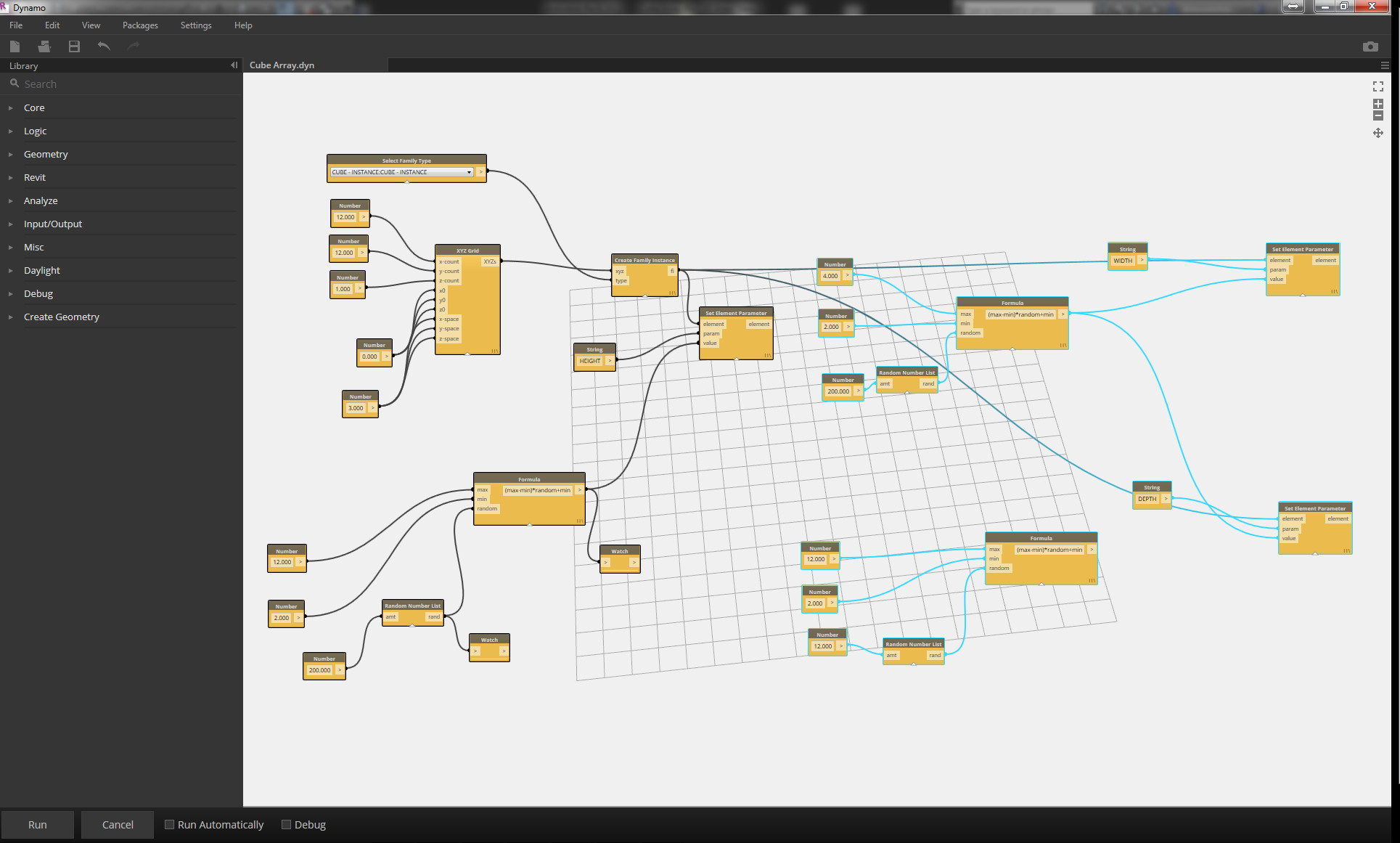1400x843 pixels.
Task: Collapse the Library panel arrow
Action: click(234, 65)
